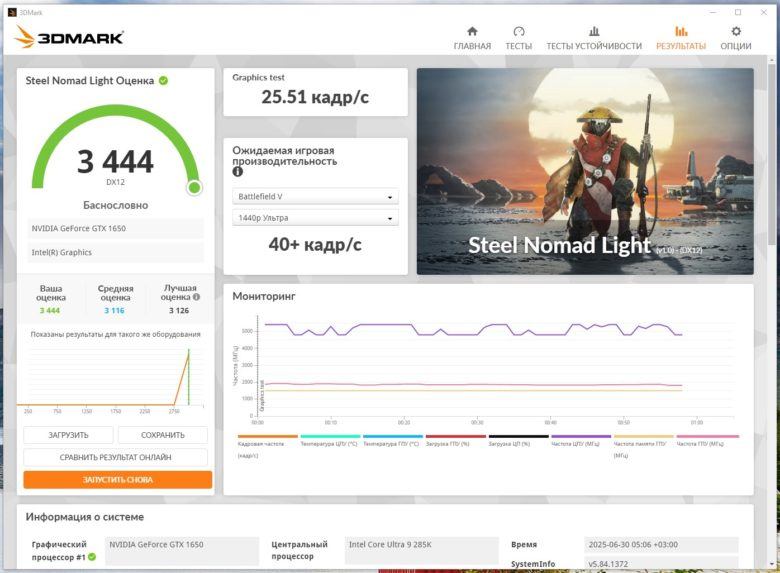Click the green validation checkmark next to Оценка
The image size is (780, 573).
(x=163, y=81)
